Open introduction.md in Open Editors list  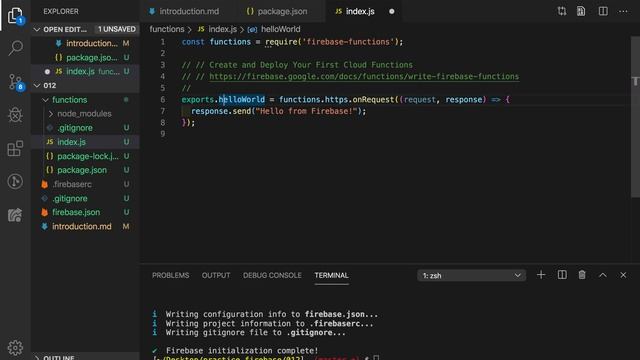tap(86, 43)
